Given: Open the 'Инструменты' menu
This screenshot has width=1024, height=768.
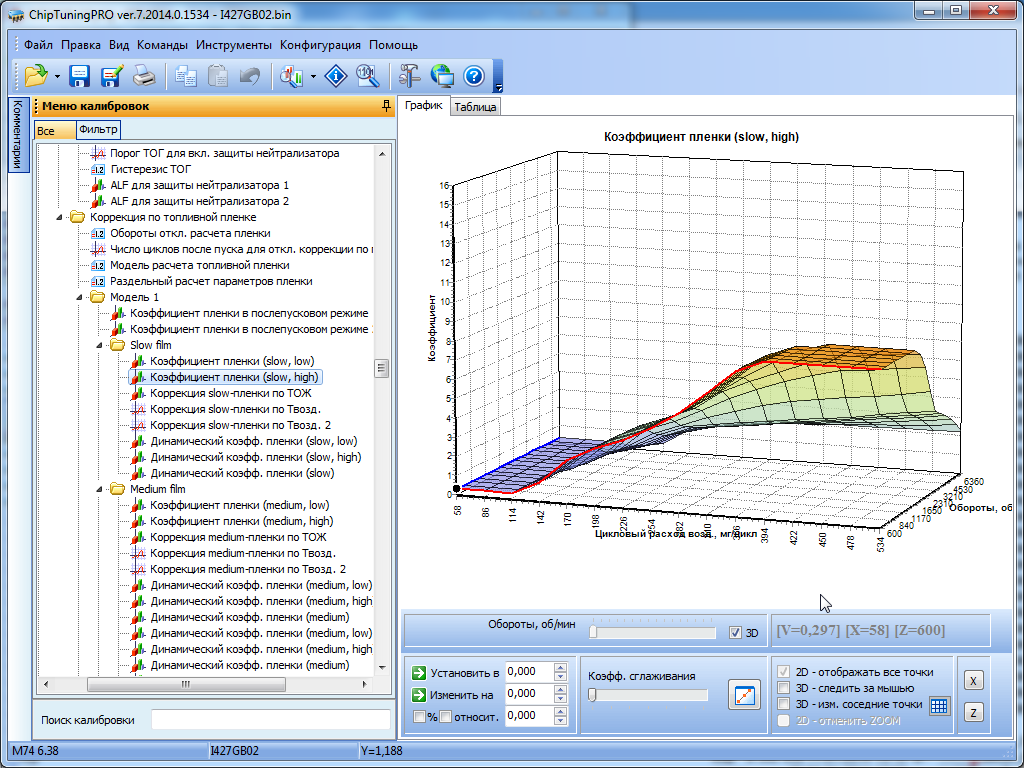Looking at the screenshot, I should 233,45.
